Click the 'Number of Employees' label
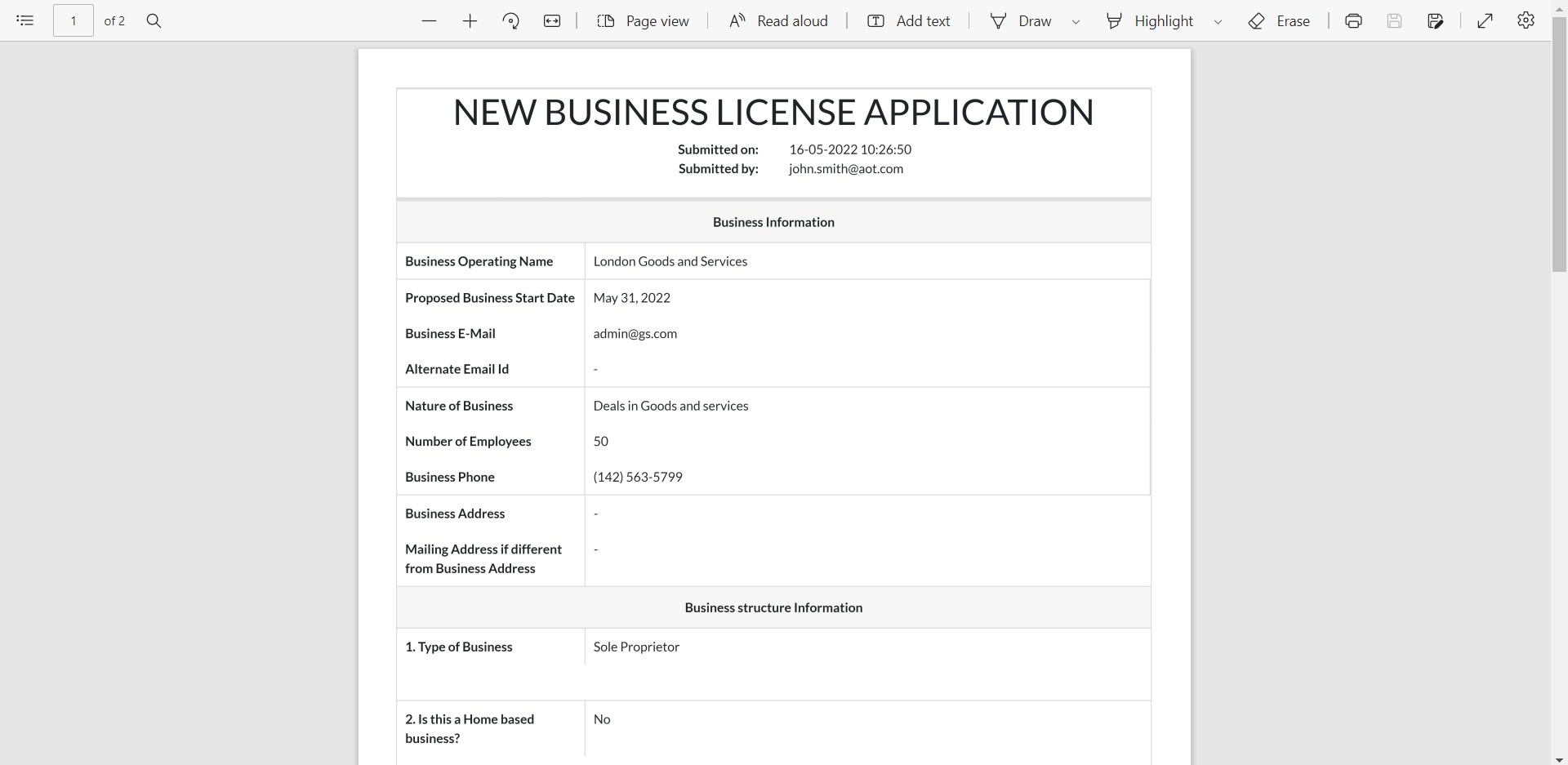The image size is (1568, 765). [468, 442]
